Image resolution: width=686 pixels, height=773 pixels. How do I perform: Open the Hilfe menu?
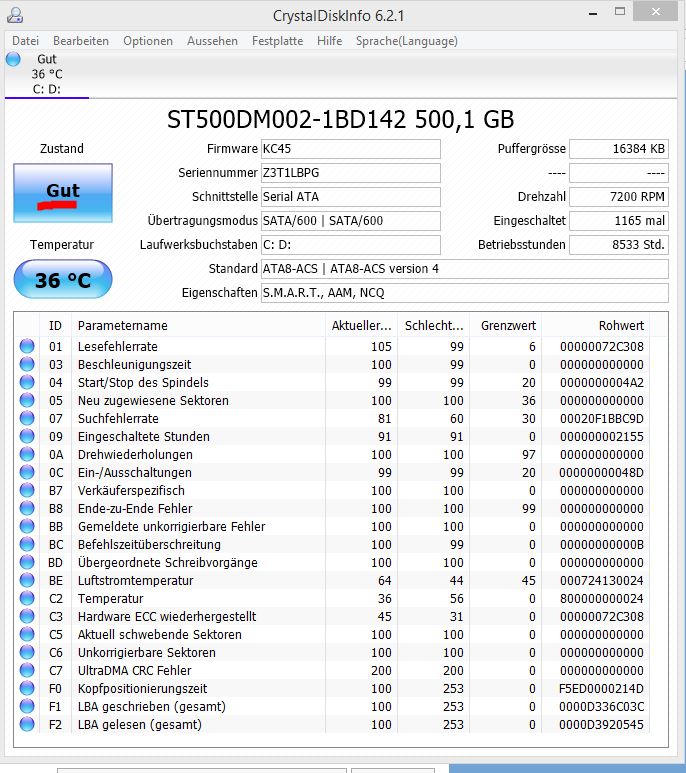[330, 41]
